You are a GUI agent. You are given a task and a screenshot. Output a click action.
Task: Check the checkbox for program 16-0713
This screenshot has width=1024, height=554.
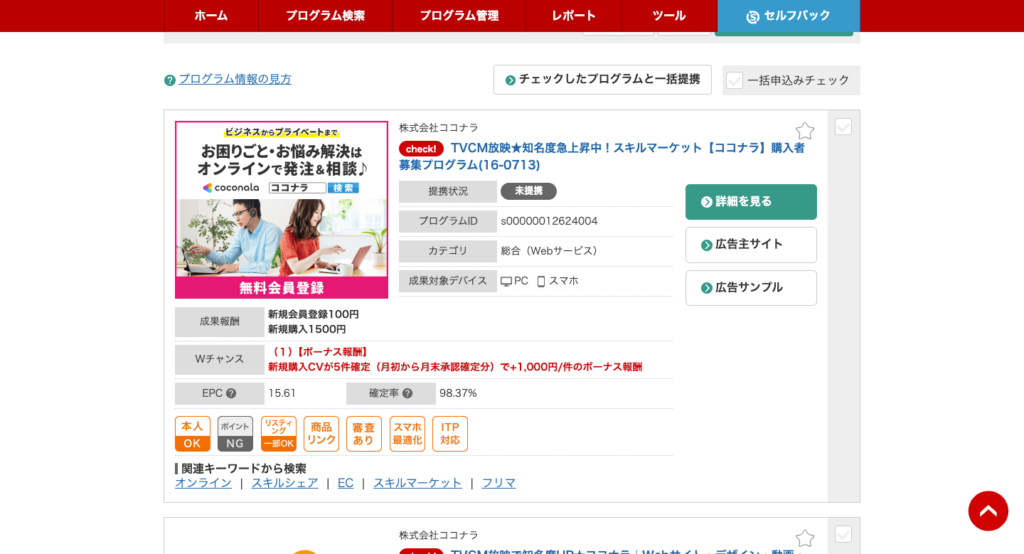click(843, 127)
